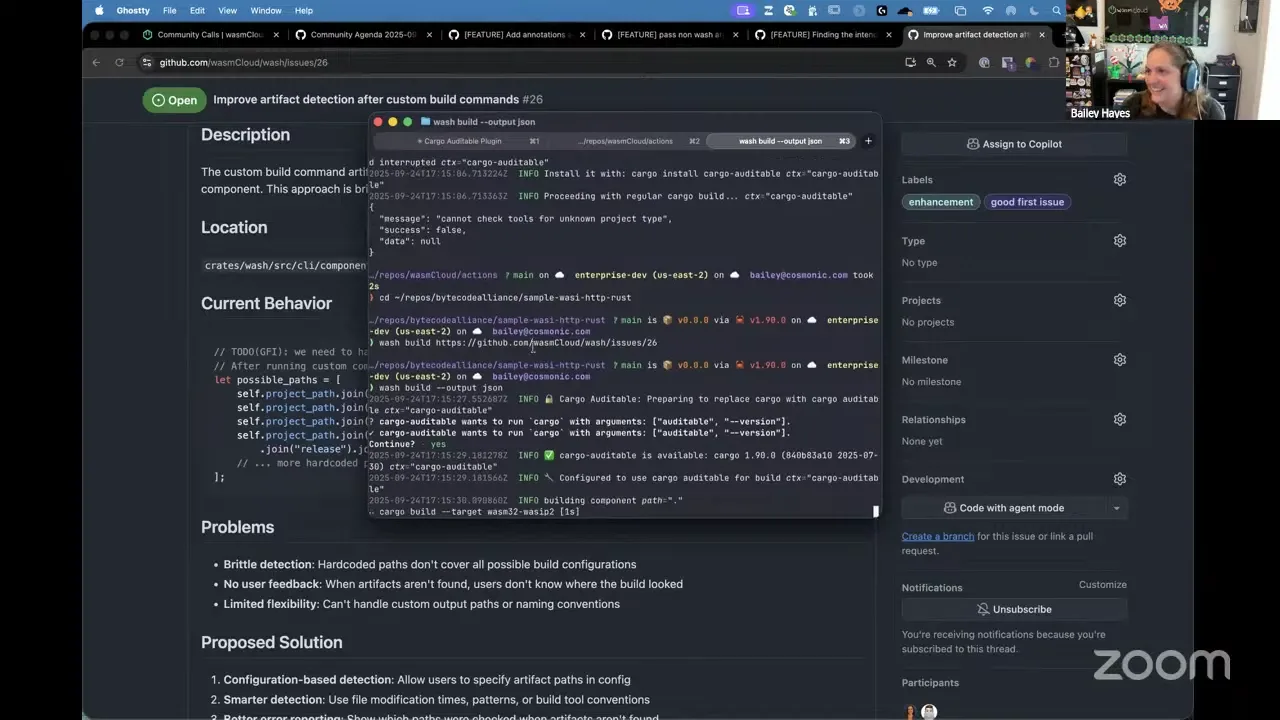Open the Help menu

pyautogui.click(x=304, y=10)
